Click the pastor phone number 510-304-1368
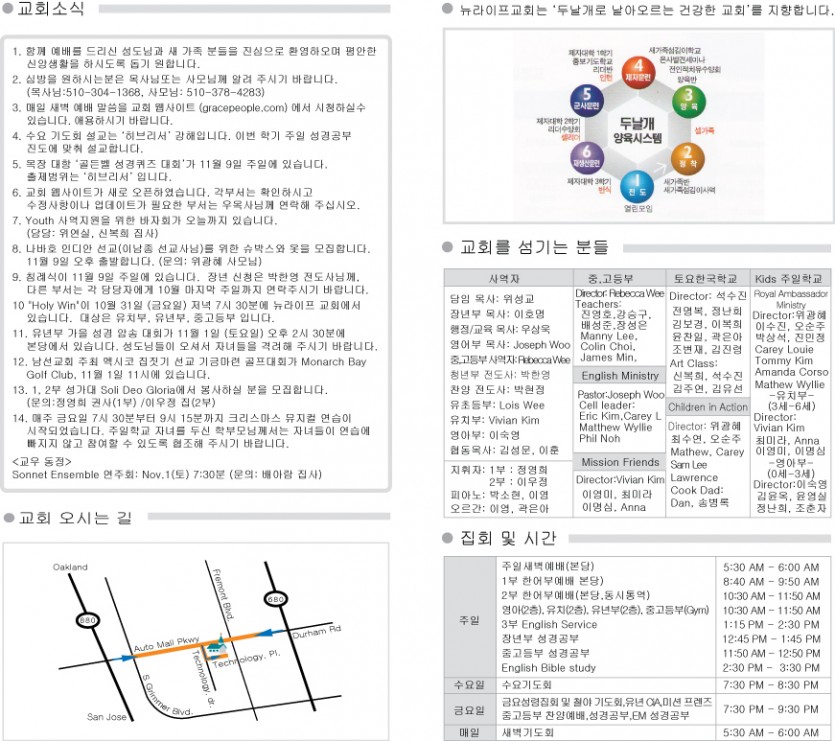 point(109,92)
